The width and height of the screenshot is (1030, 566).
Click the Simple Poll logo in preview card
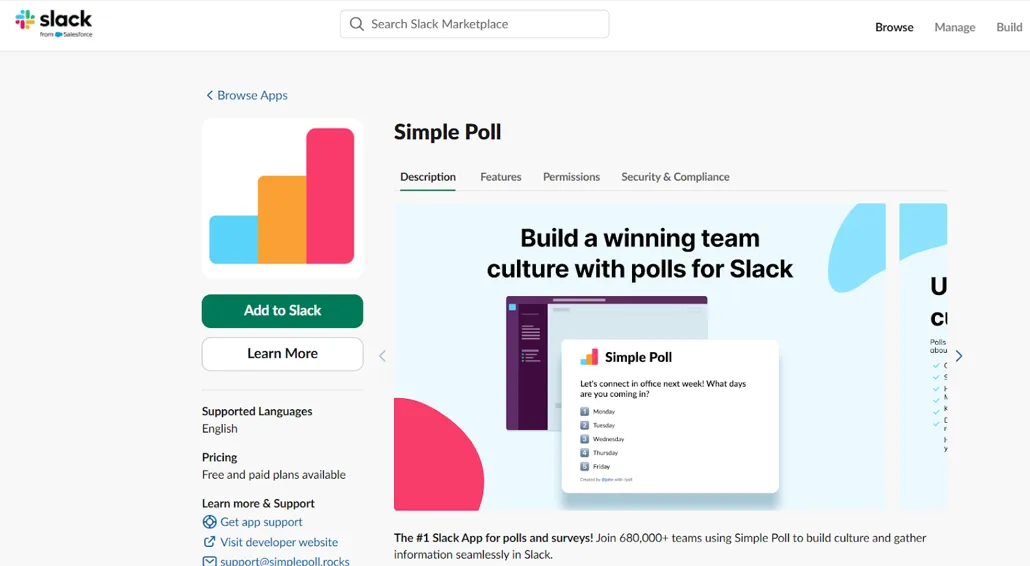(589, 357)
